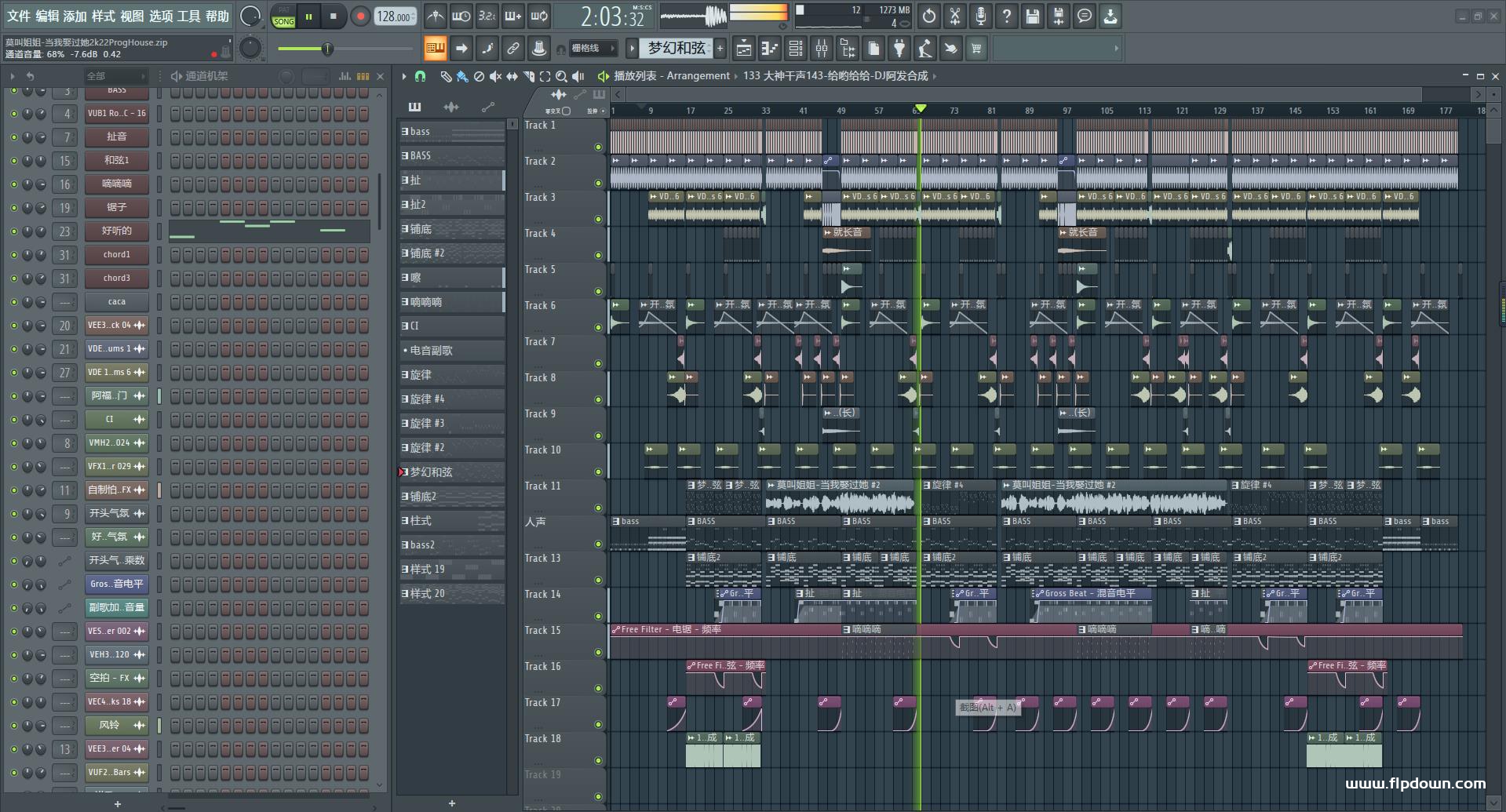Toggle the countdown before recording icon
Viewport: 1506px width, 812px height.
(487, 16)
